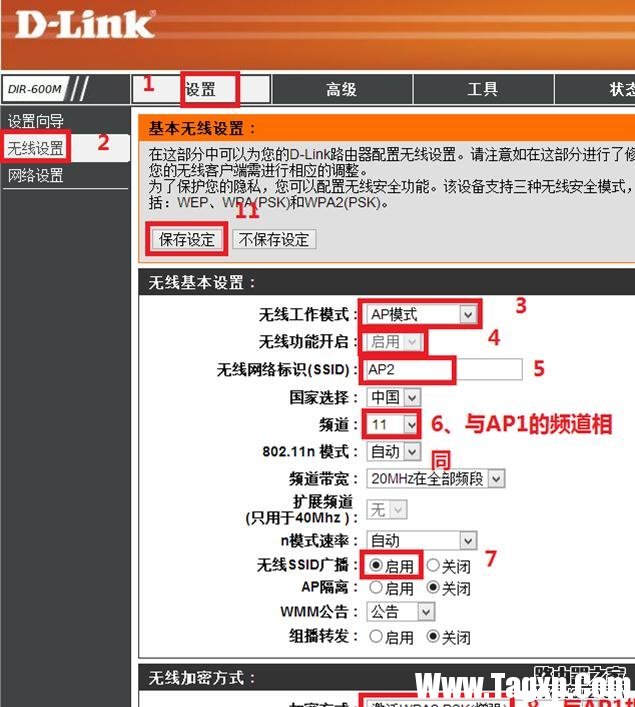
Task: Open the 802.11n 模式 dropdown
Action: [x=393, y=451]
